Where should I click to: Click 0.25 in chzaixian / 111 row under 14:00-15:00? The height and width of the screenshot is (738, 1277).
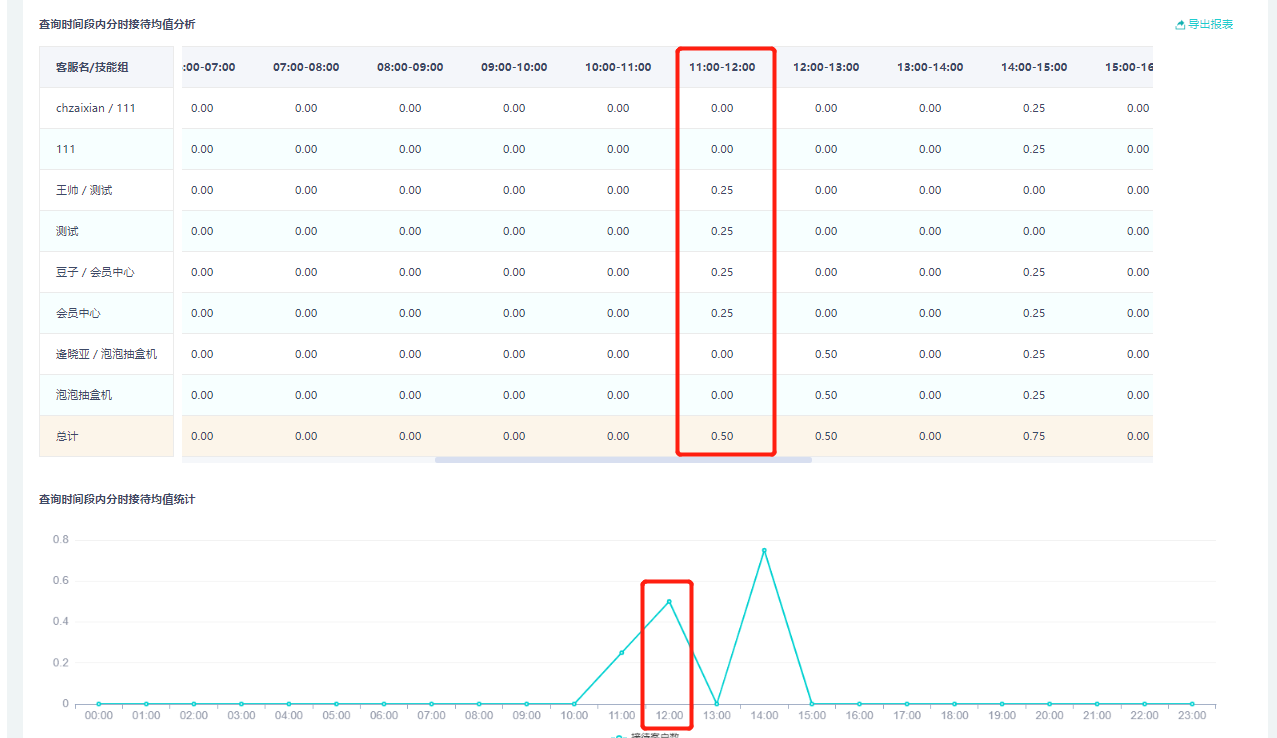[1034, 108]
